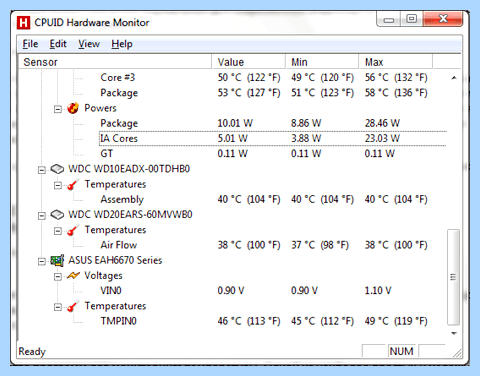Click thermometer icon under ASUS EAH6670
480x376 pixels.
click(x=73, y=306)
